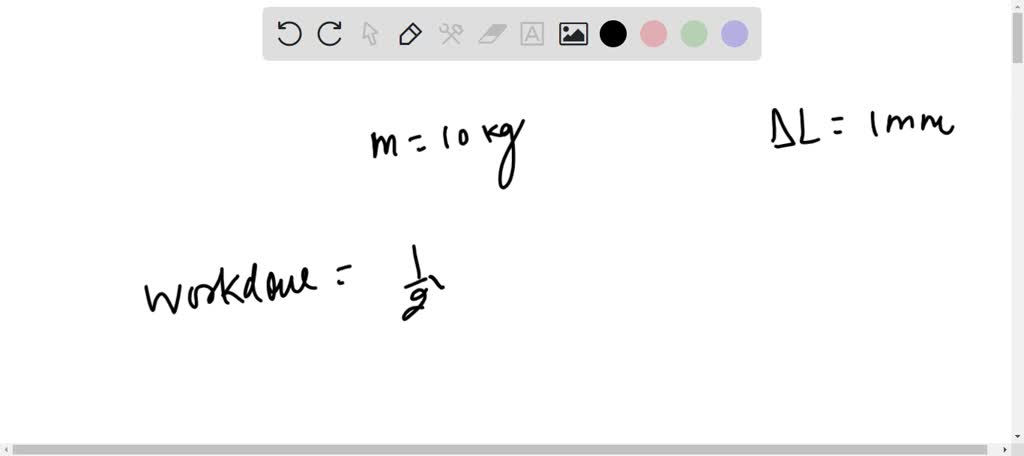The image size is (1024, 456).
Task: Click the insert image icon
Action: pyautogui.click(x=573, y=34)
